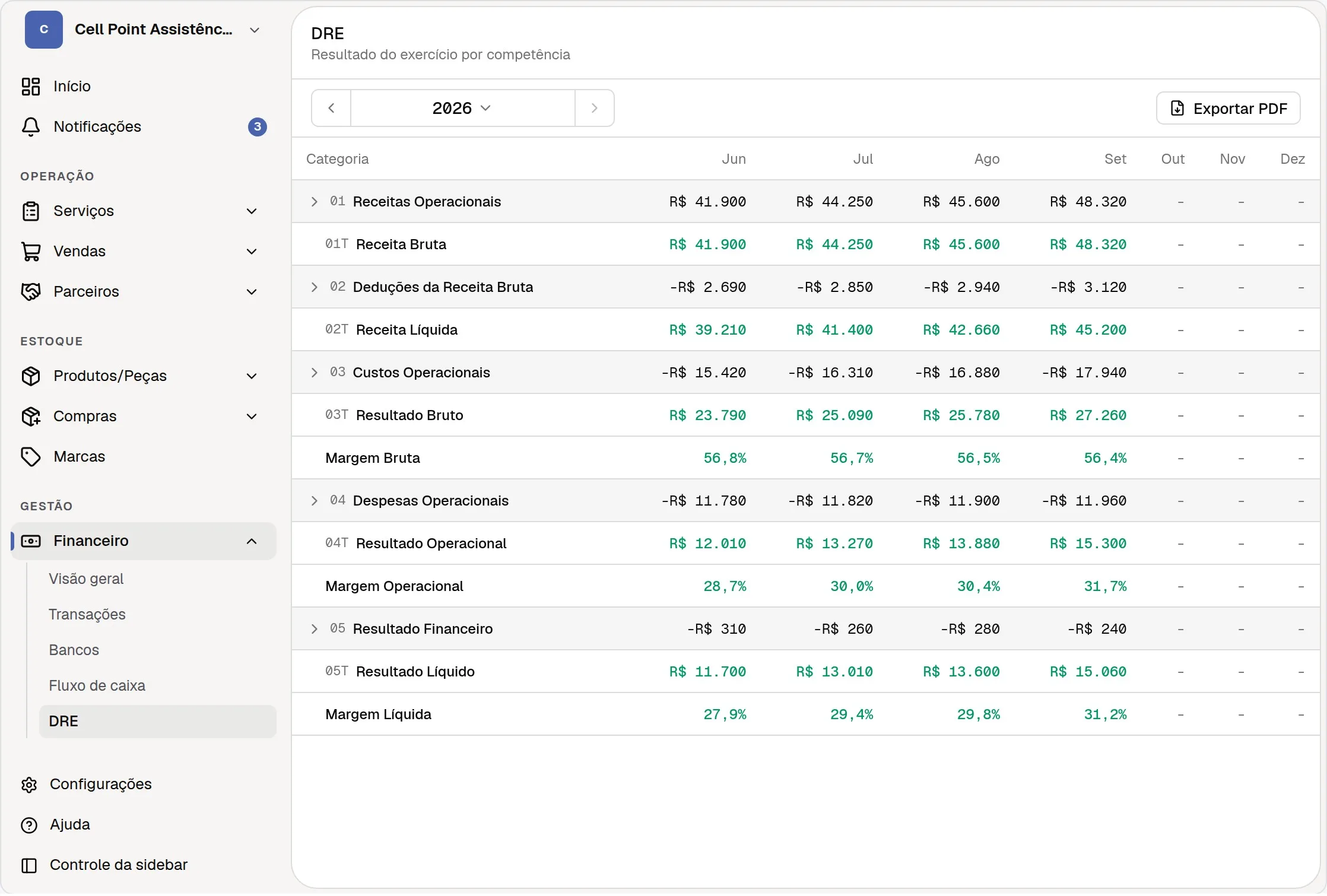Go to next year with right arrow

tap(594, 108)
